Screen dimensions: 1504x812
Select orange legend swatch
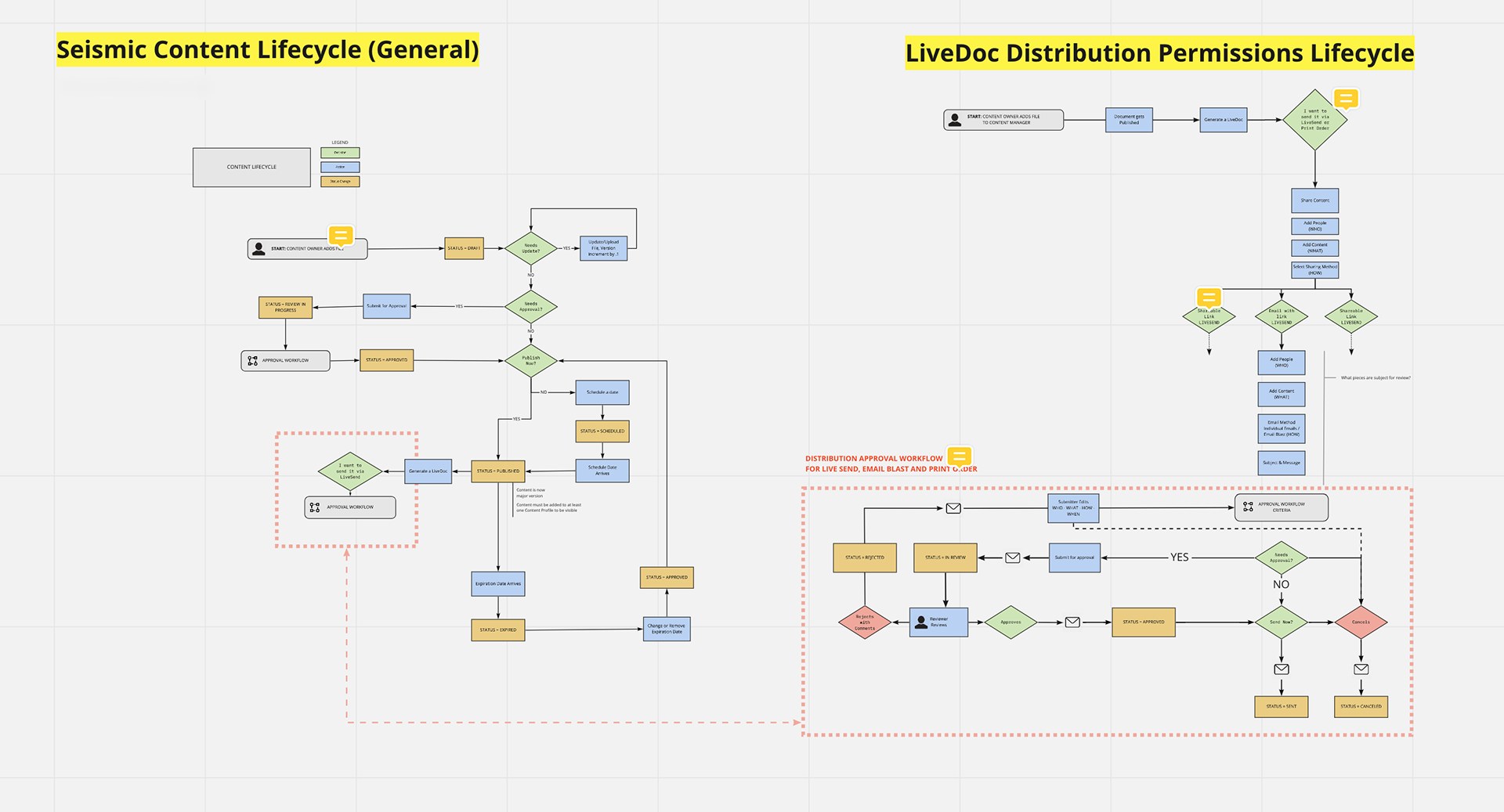click(x=340, y=181)
